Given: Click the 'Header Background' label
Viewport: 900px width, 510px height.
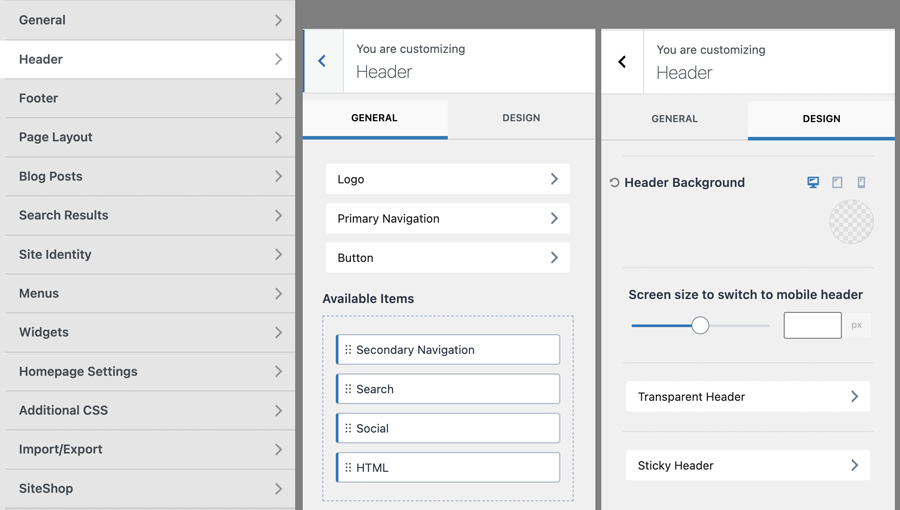Looking at the screenshot, I should coord(684,182).
